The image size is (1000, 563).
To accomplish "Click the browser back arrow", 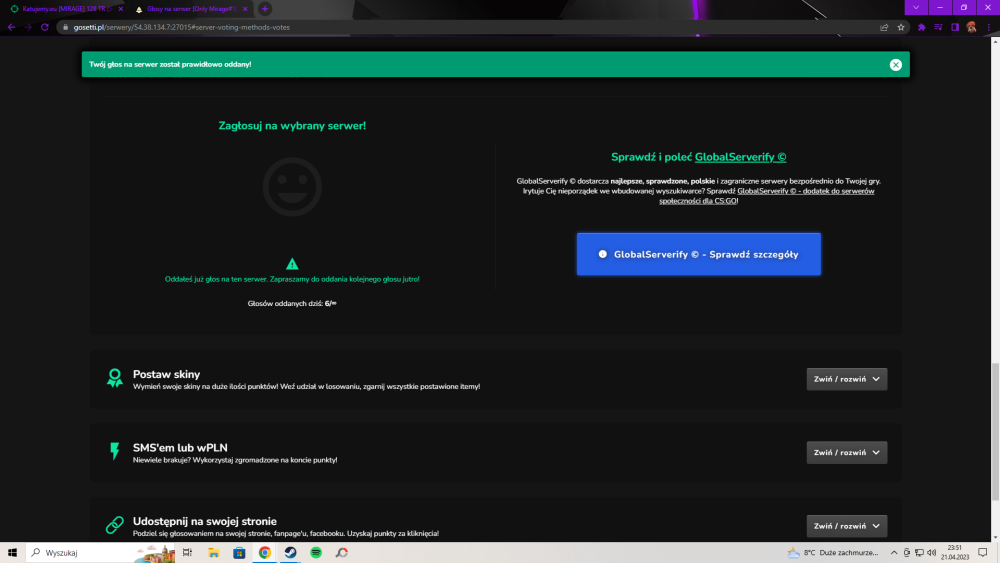I will coord(11,27).
